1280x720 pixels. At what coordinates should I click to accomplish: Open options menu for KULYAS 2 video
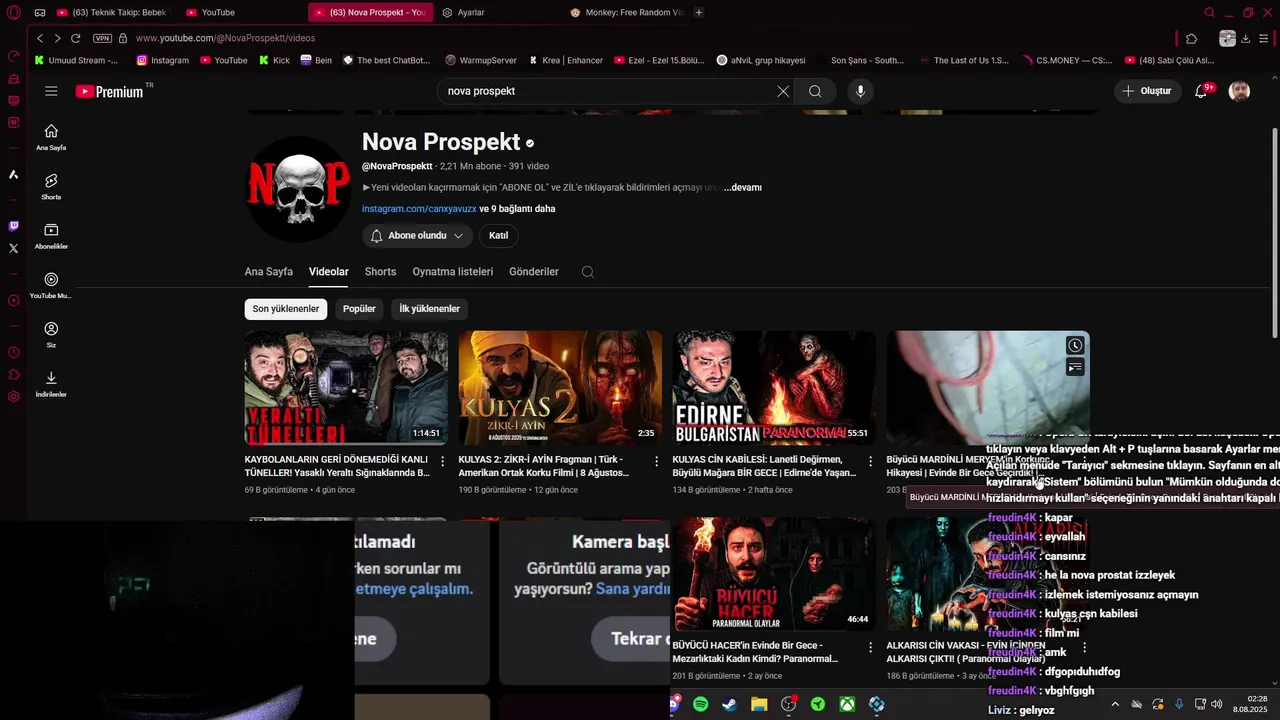click(657, 461)
